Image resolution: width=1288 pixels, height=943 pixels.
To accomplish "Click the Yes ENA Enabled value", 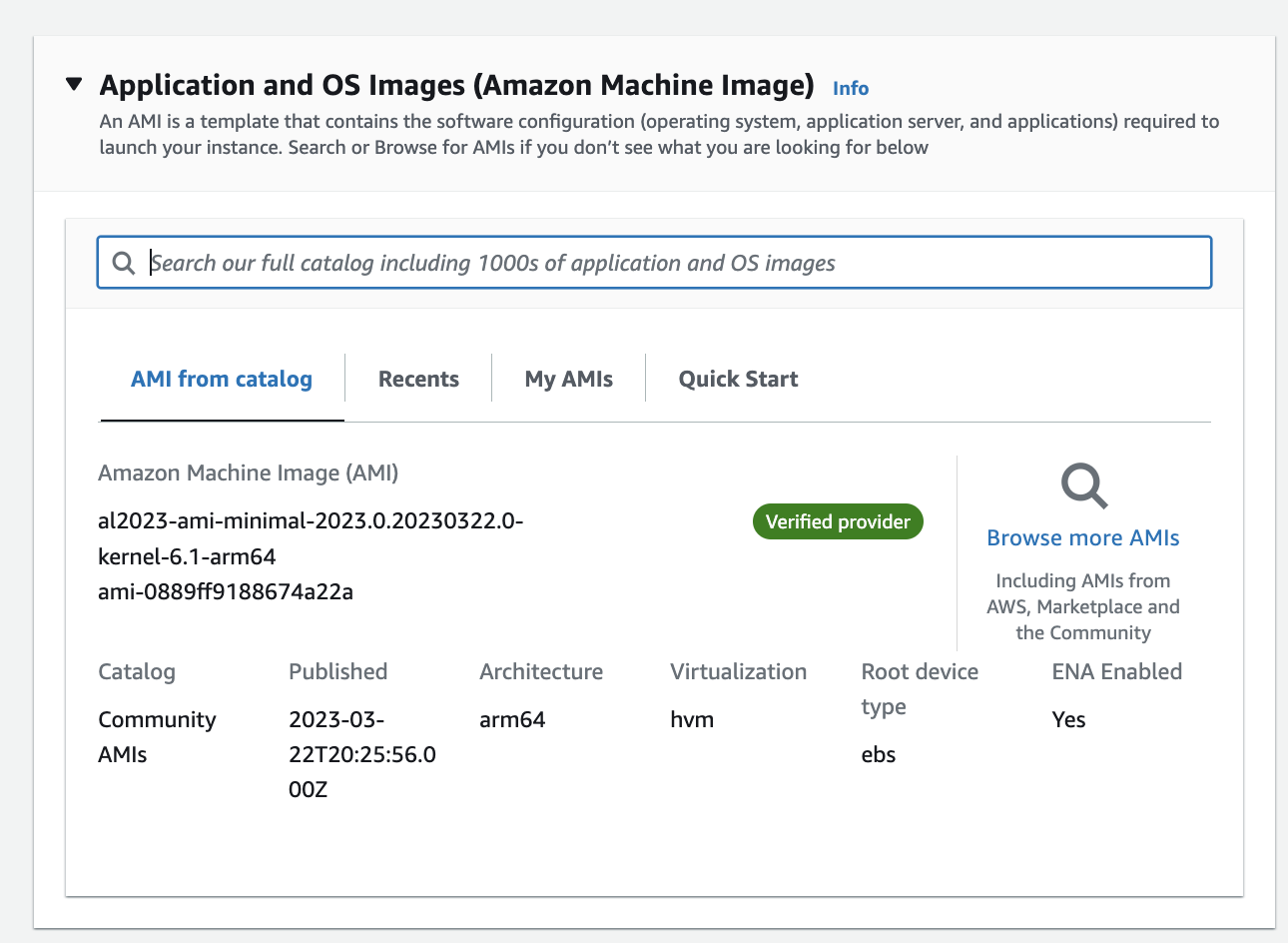I will tap(1068, 719).
